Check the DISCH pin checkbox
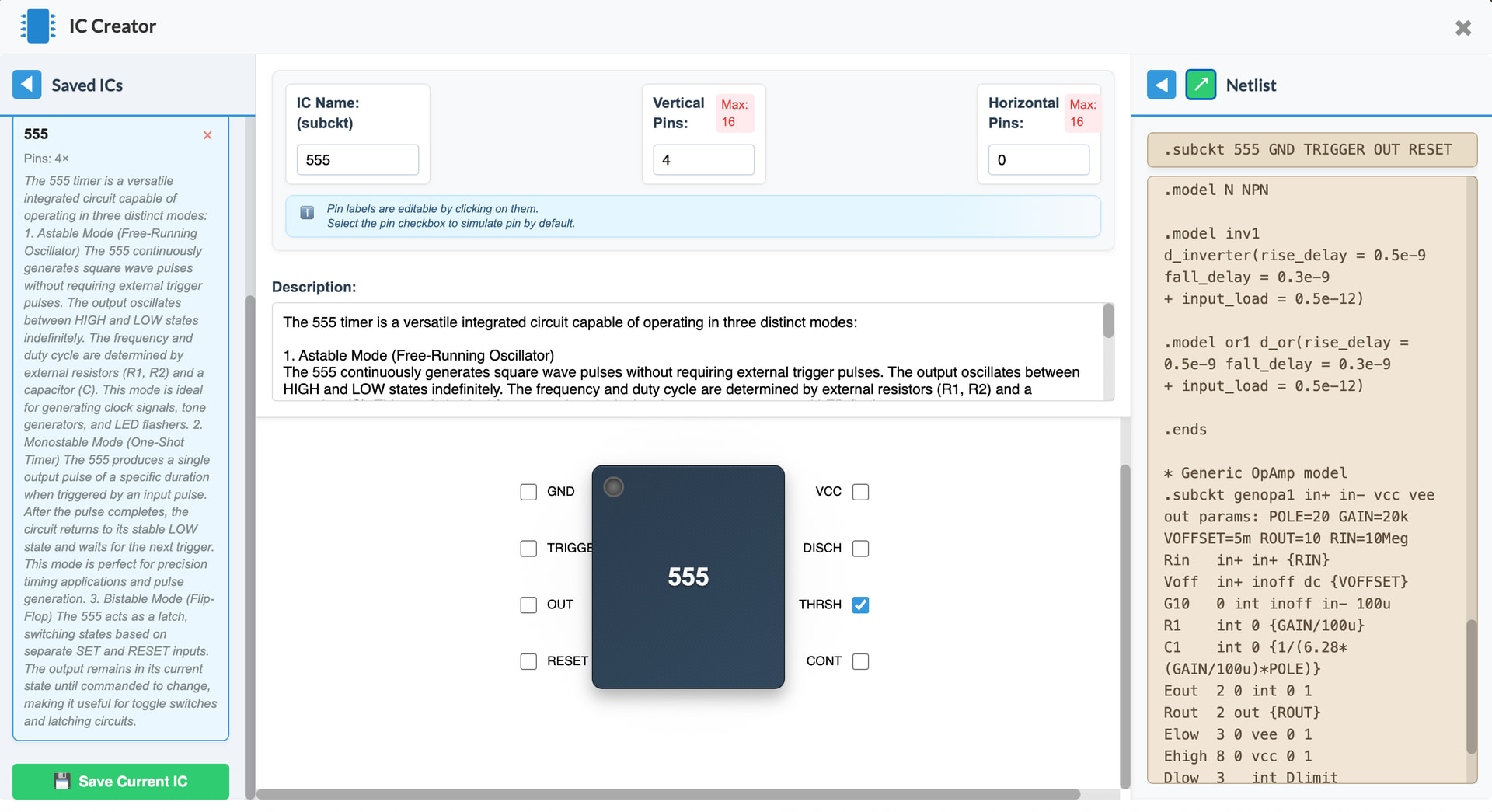 860,549
